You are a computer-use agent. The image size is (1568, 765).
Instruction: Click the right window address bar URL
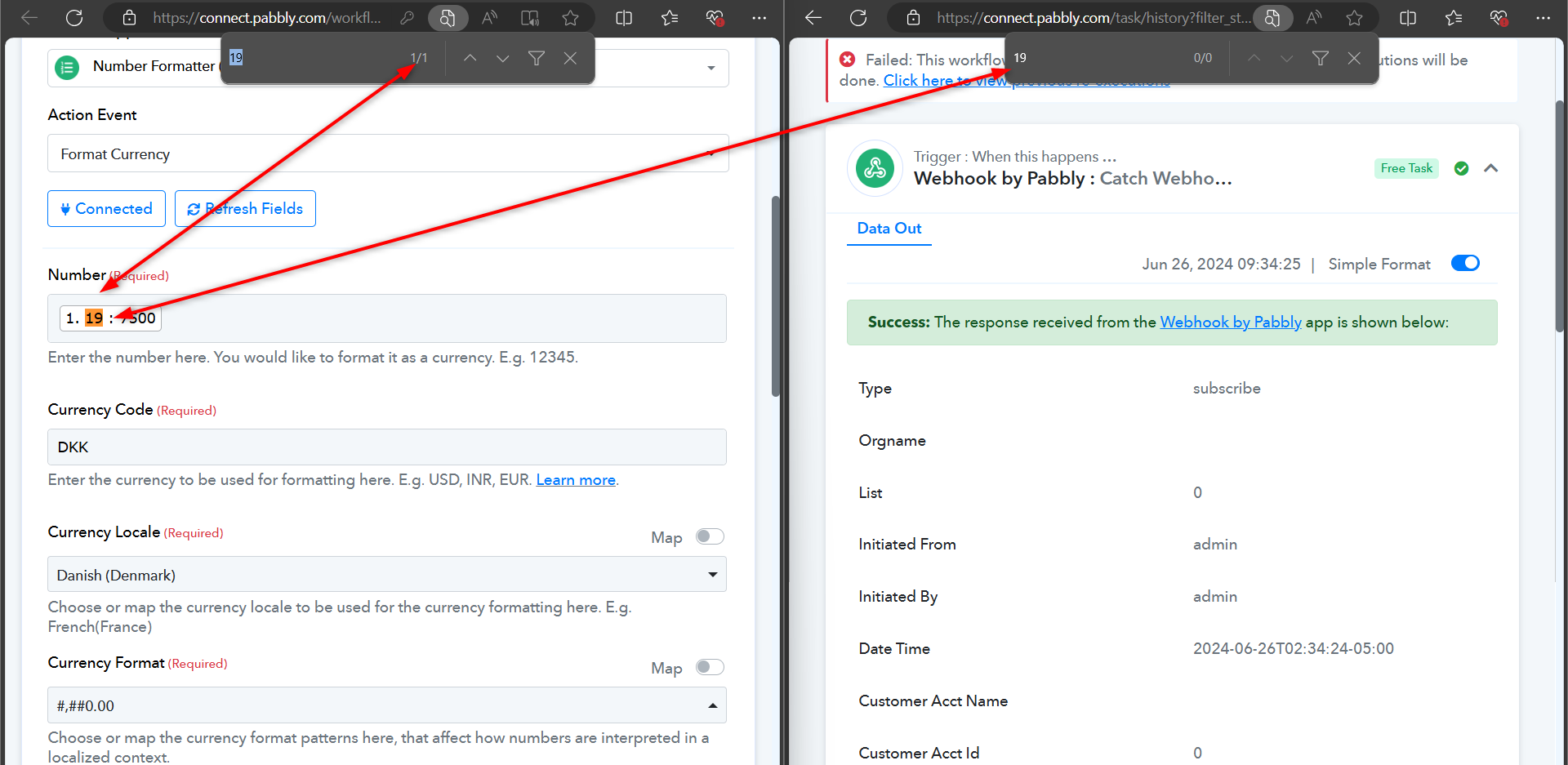pos(1094,18)
